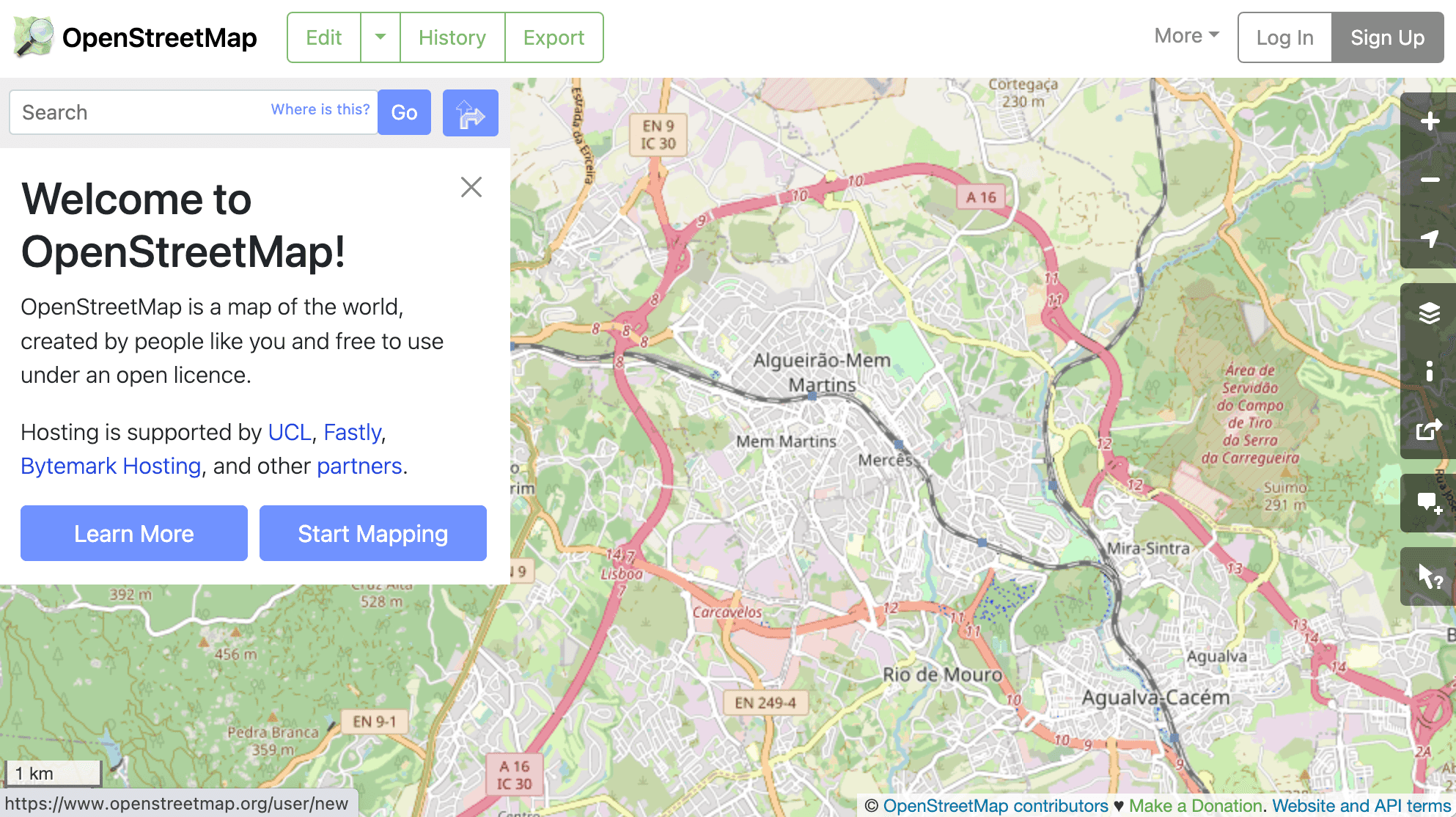Click the Rio de Mouro map label

[942, 674]
